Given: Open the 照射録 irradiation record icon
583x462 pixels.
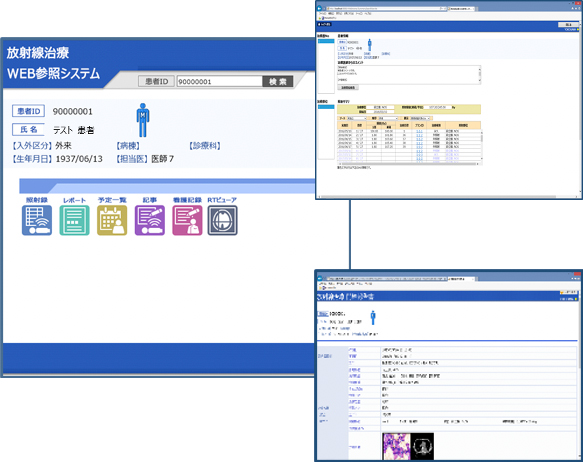Looking at the screenshot, I should 37,220.
